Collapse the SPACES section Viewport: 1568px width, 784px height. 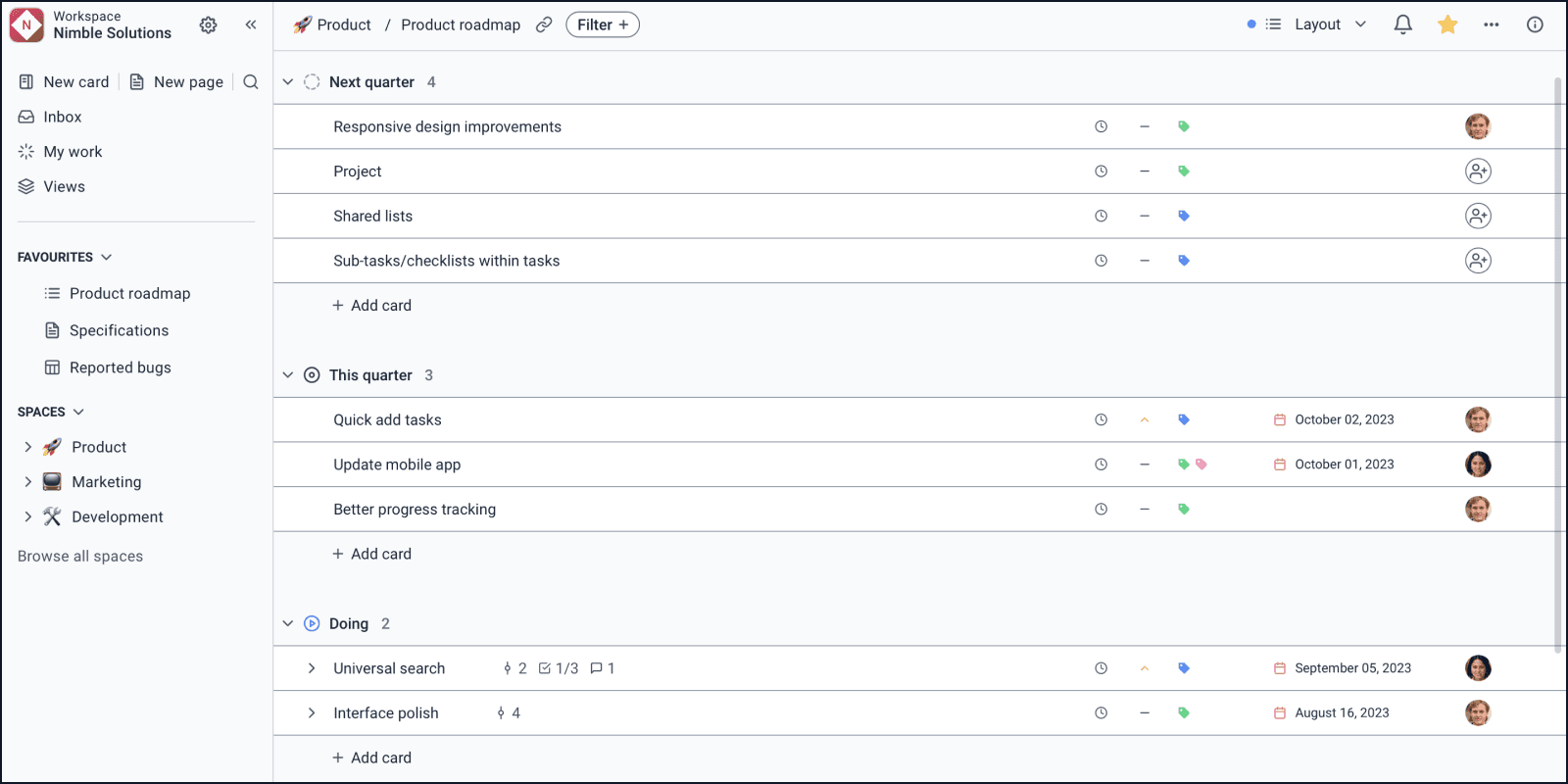click(78, 412)
